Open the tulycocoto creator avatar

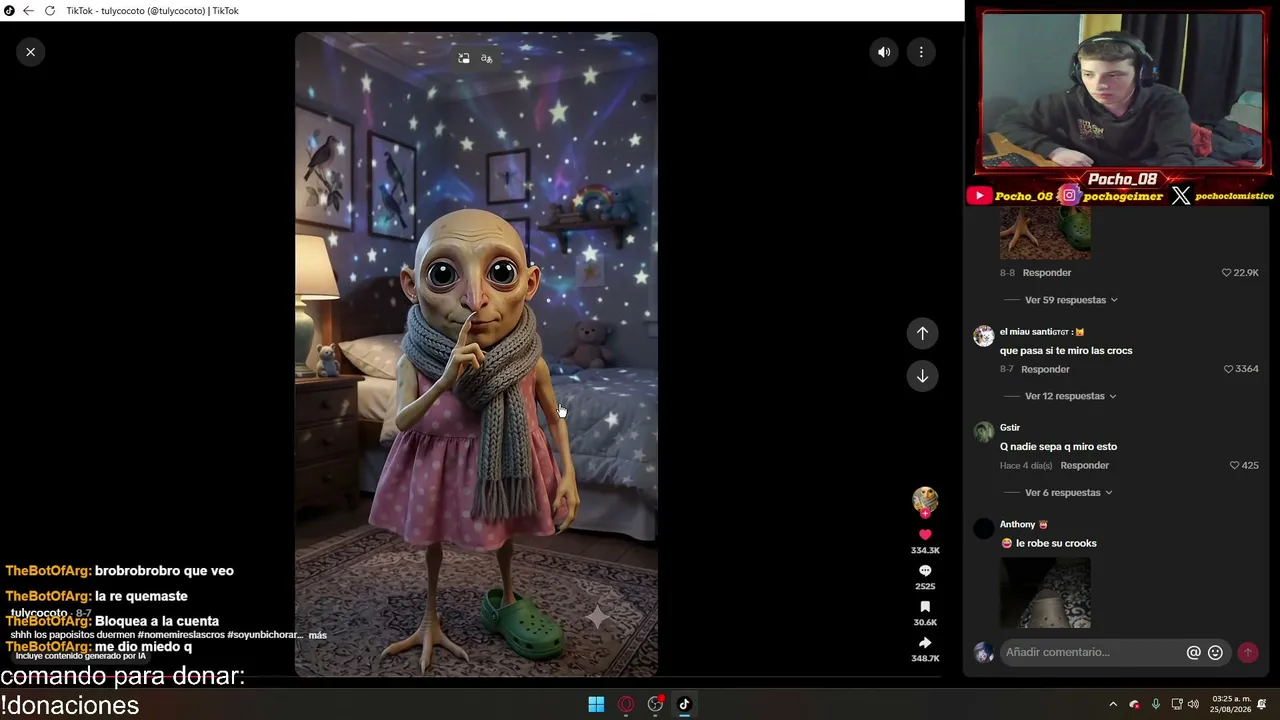925,499
